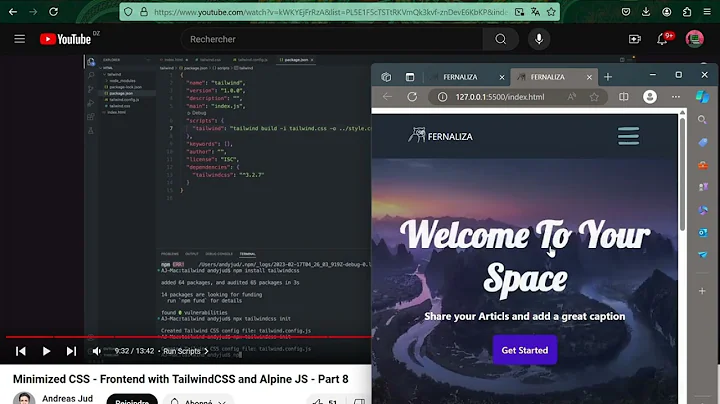The height and width of the screenshot is (404, 720).
Task: Click Edge read aloud icon
Action: pyautogui.click(x=571, y=97)
